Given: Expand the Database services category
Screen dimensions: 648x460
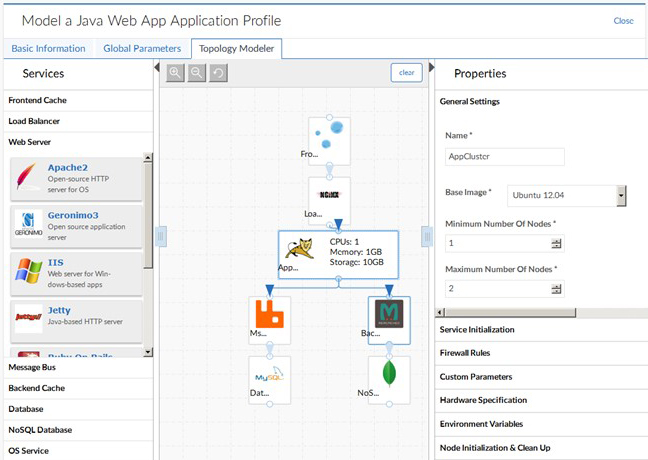Looking at the screenshot, I should click(x=26, y=409).
